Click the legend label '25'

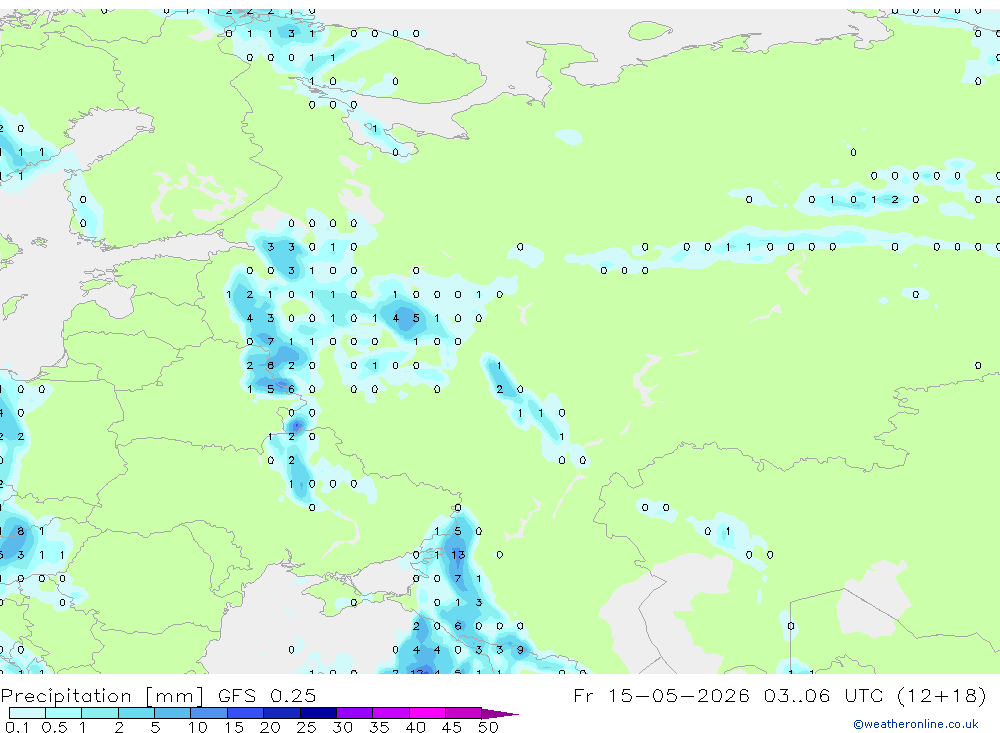[x=306, y=727]
